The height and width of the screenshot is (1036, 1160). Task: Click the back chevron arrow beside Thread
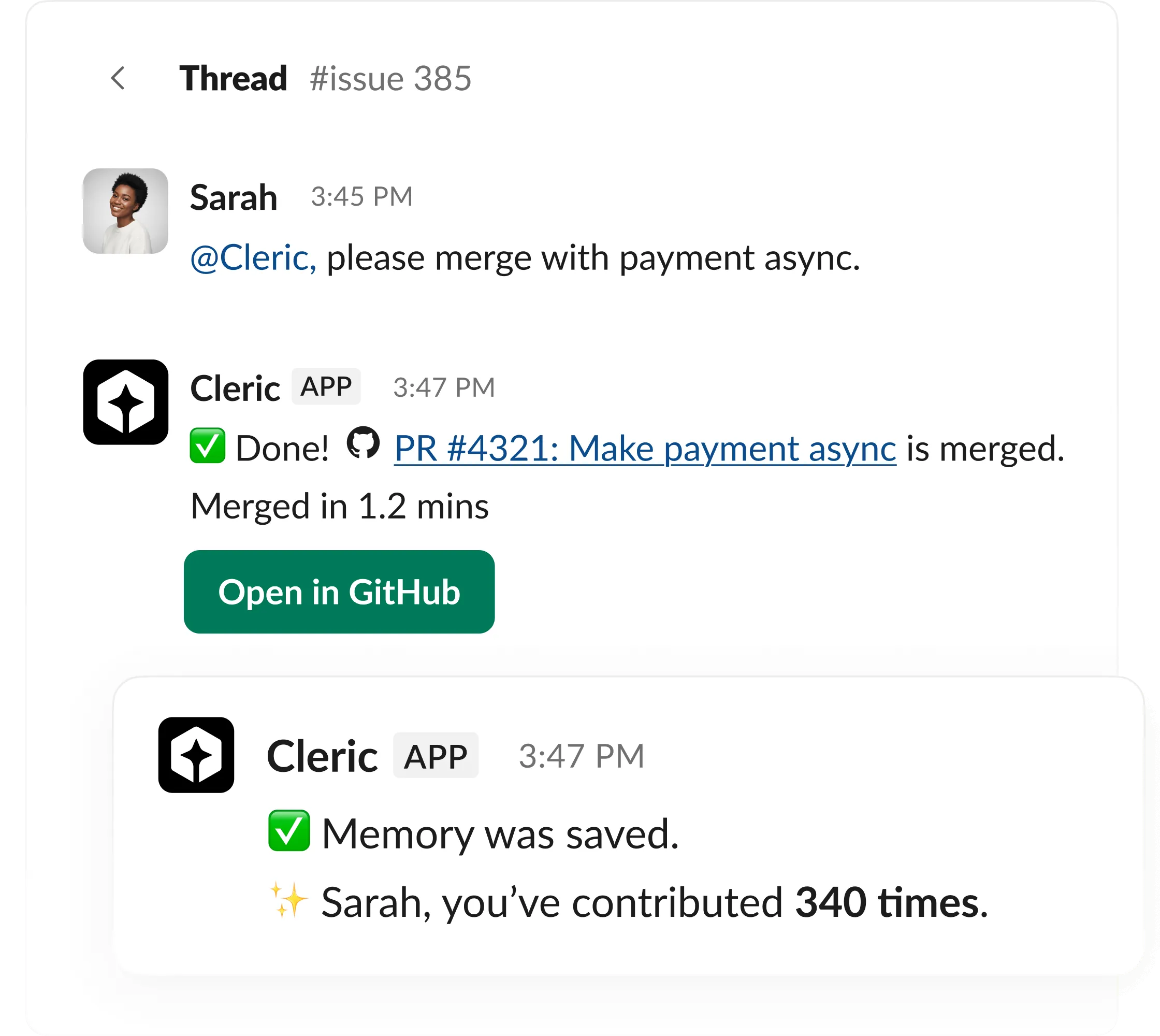tap(118, 79)
